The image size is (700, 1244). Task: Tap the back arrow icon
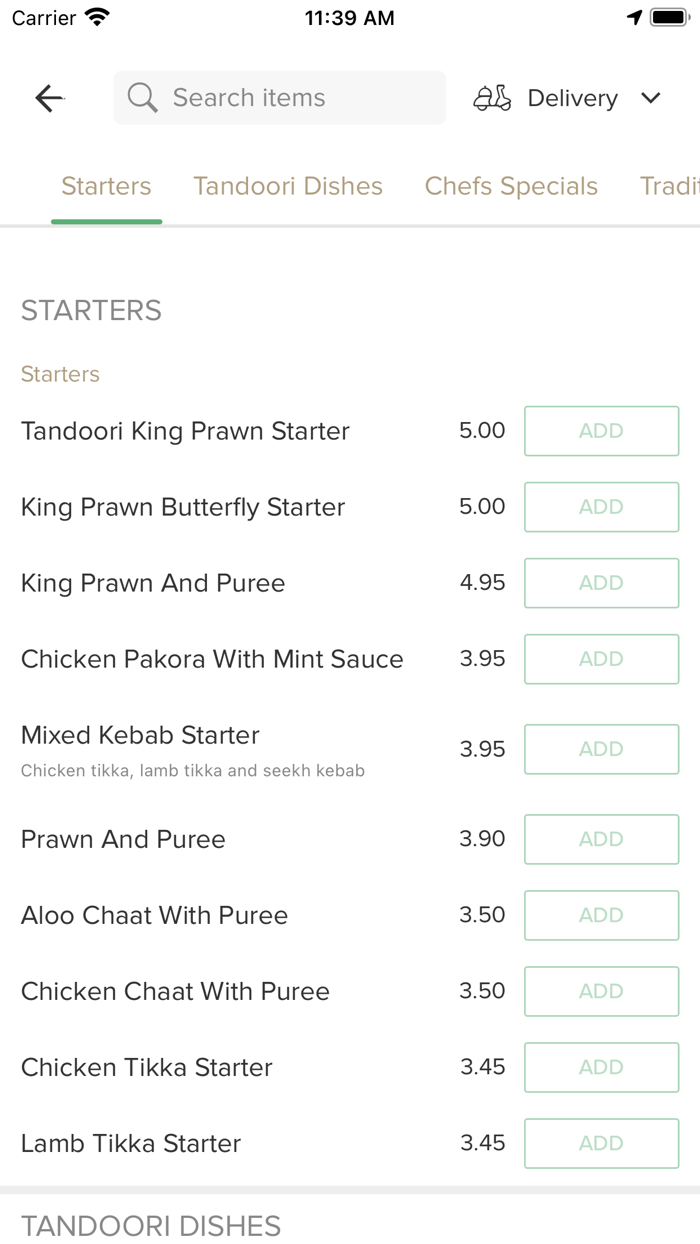(x=49, y=98)
